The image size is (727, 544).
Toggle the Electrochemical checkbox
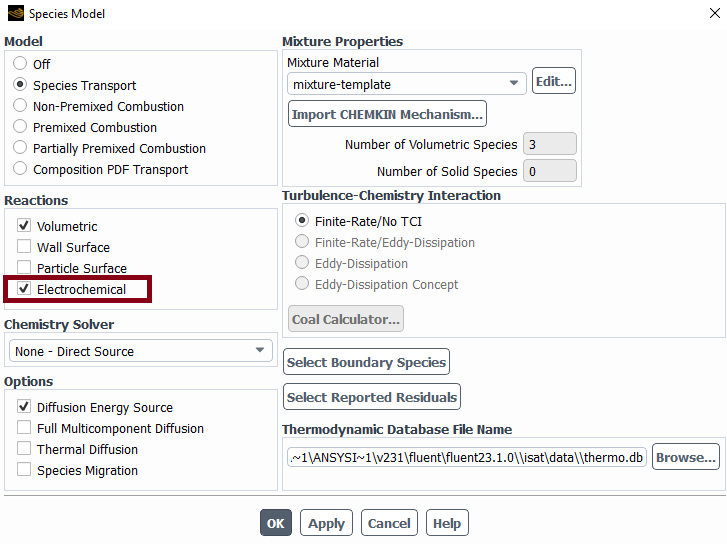tap(24, 288)
